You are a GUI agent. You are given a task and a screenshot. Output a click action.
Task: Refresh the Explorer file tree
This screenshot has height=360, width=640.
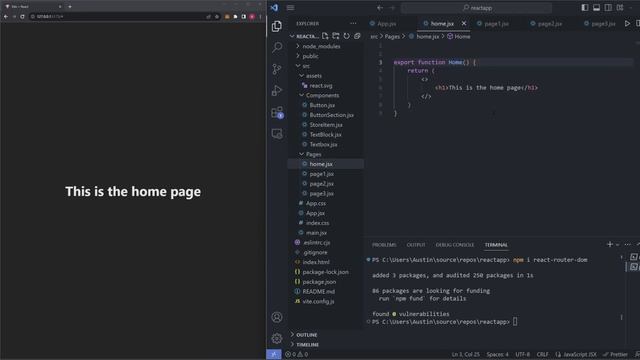click(347, 36)
